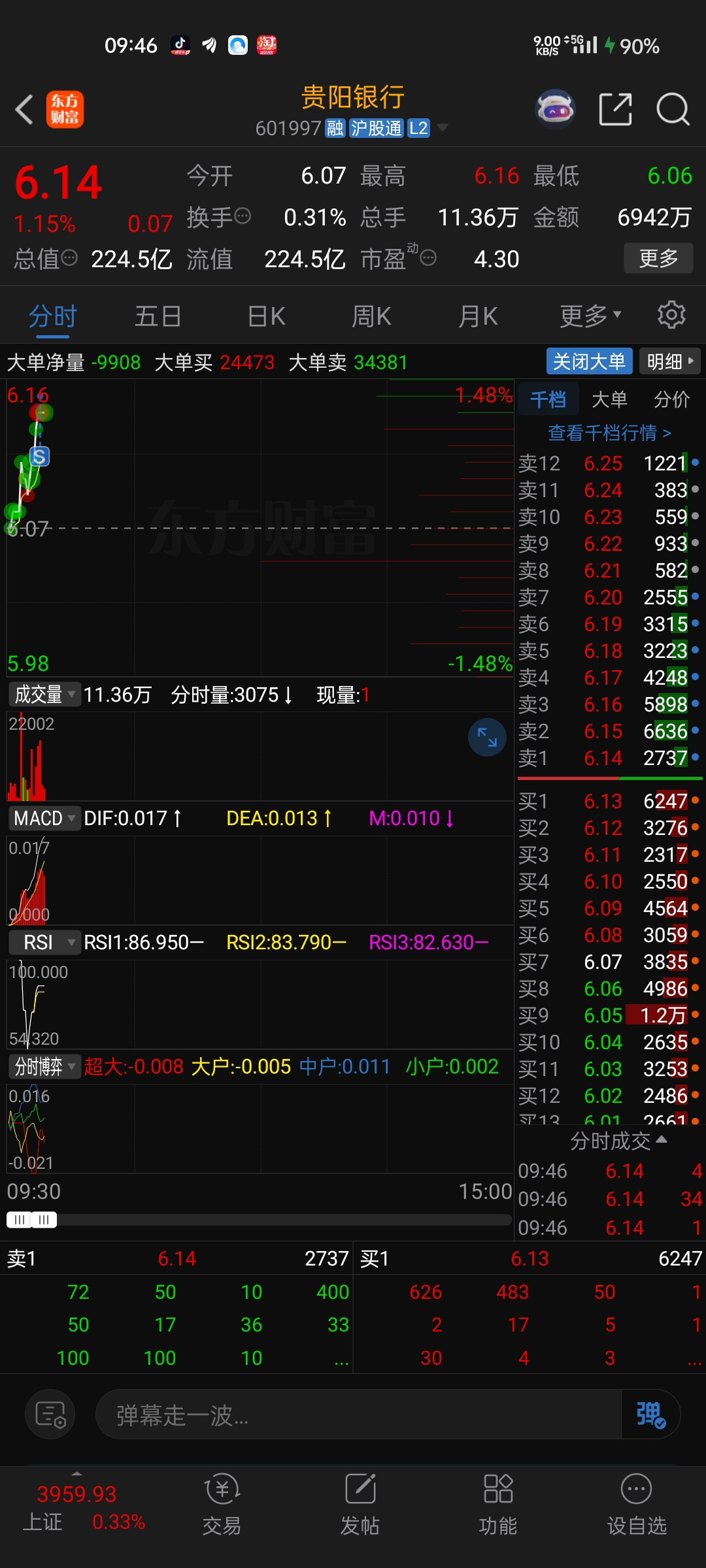Viewport: 706px width, 1568px height.
Task: Select the 分时 chart tab
Action: click(52, 316)
